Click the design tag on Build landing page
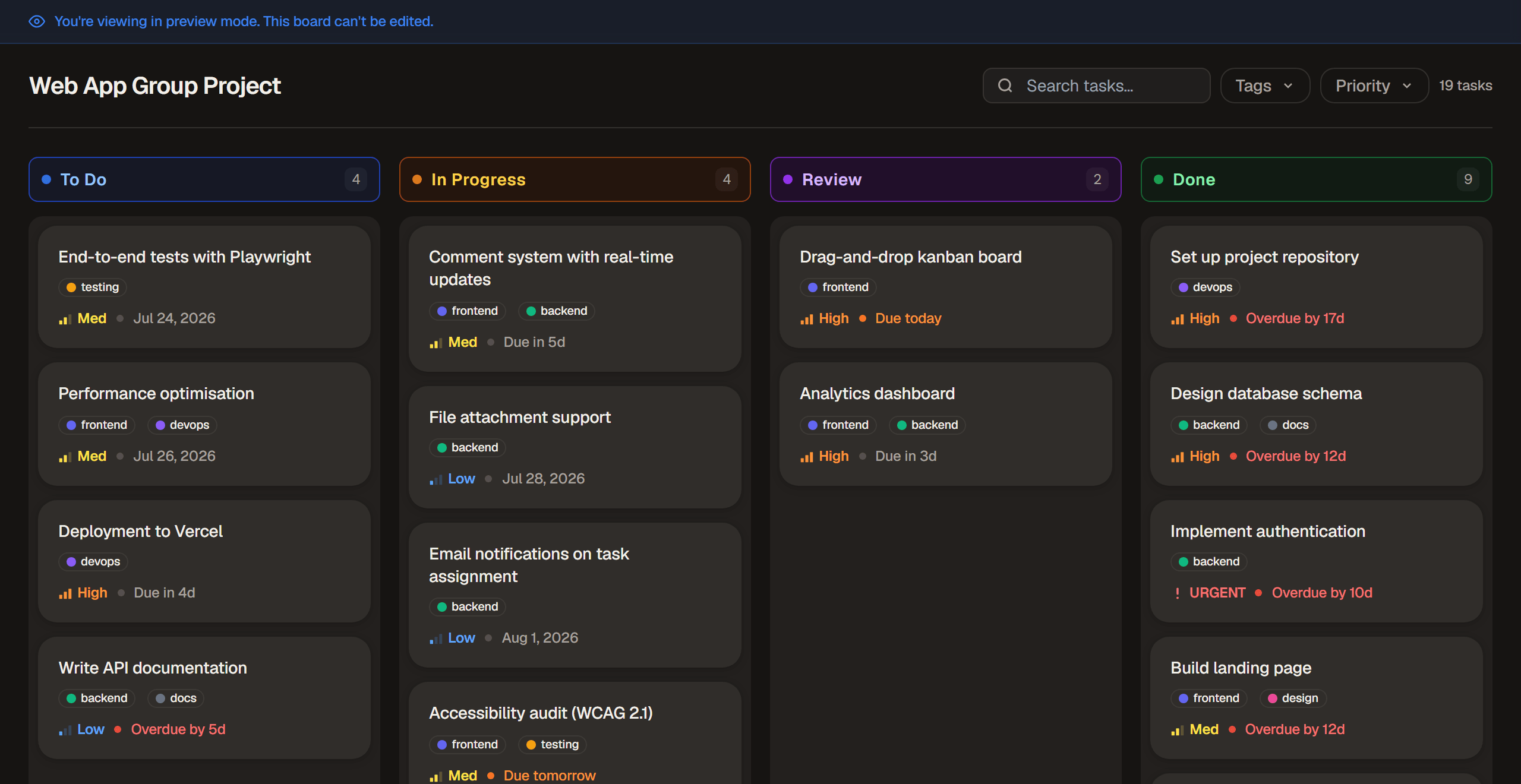Screen dimensions: 1521x784 pos(1293,698)
